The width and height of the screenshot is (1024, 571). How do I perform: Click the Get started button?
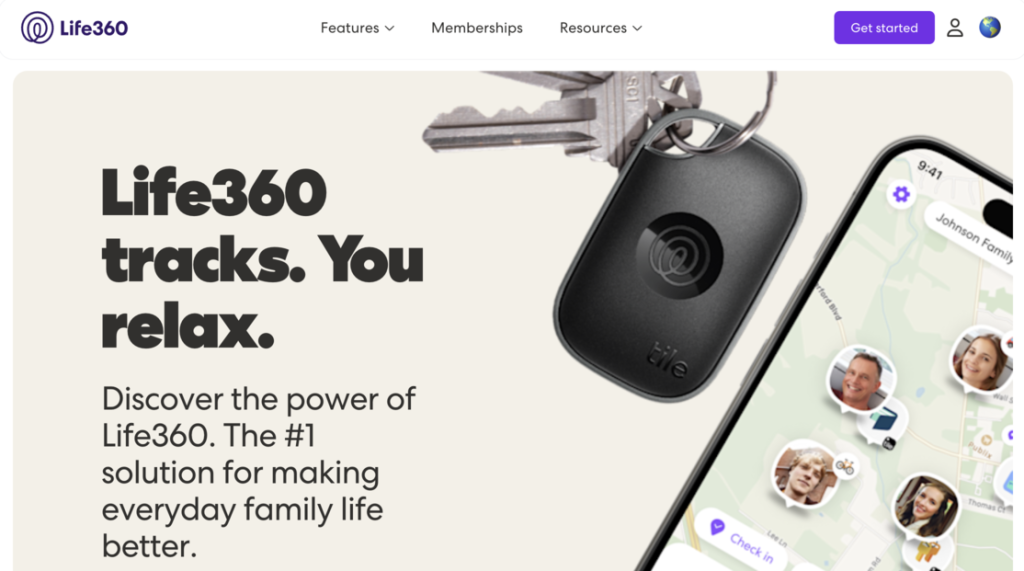(x=884, y=27)
